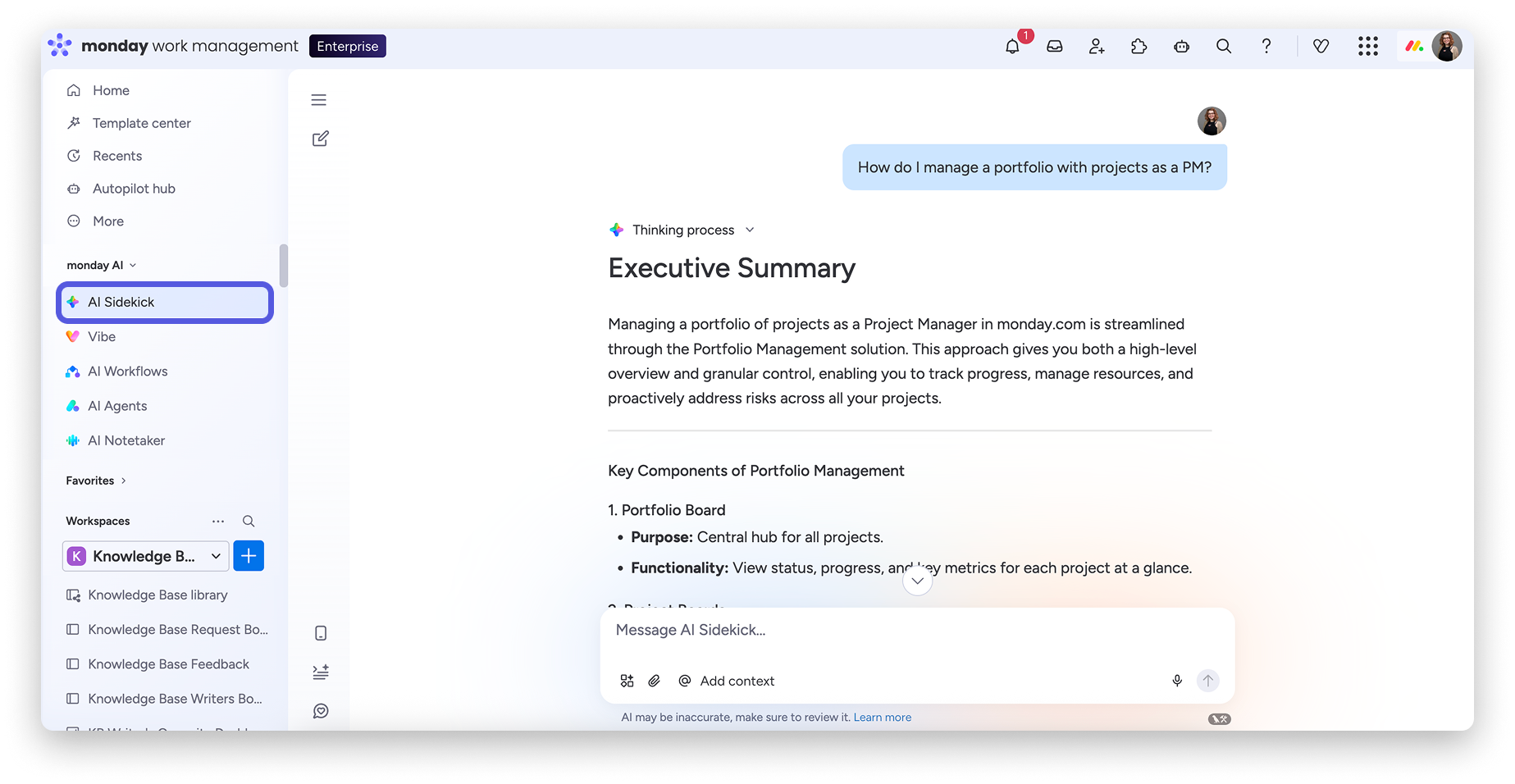Open the Learn more link

[x=883, y=718]
